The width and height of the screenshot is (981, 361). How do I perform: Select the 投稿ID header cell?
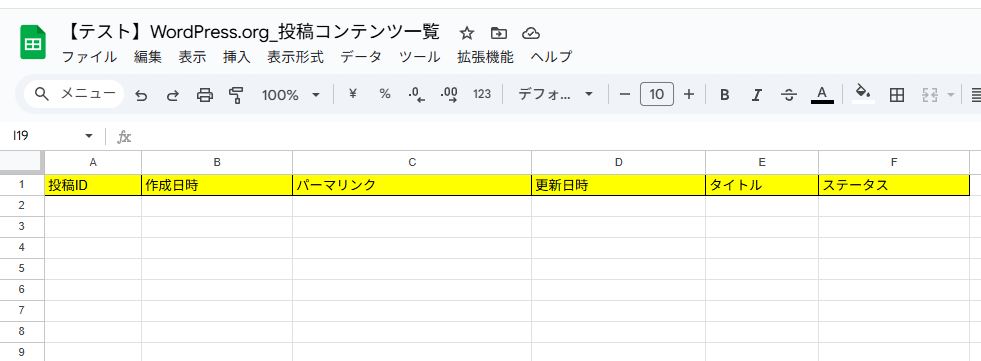[x=93, y=185]
